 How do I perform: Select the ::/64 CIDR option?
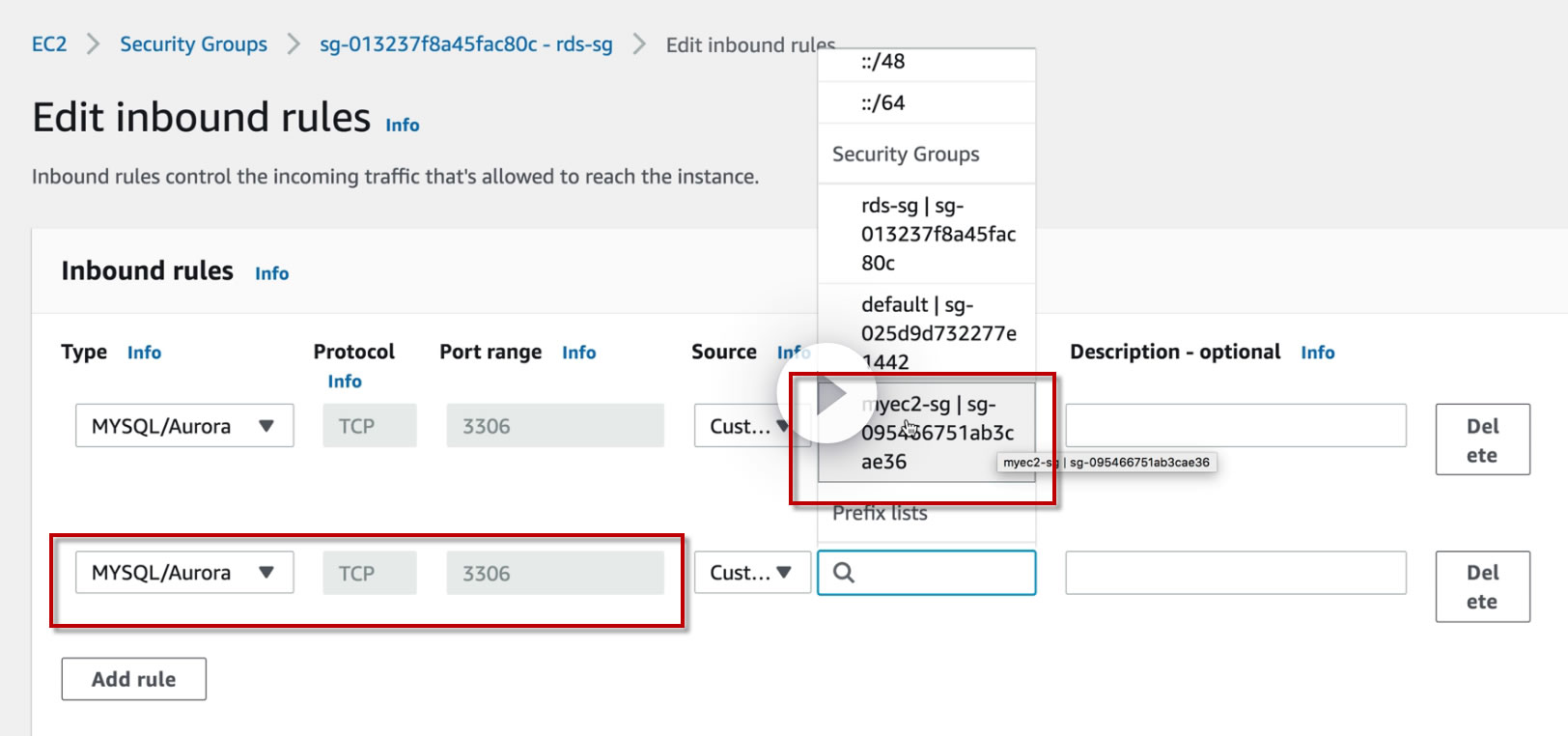click(x=883, y=103)
